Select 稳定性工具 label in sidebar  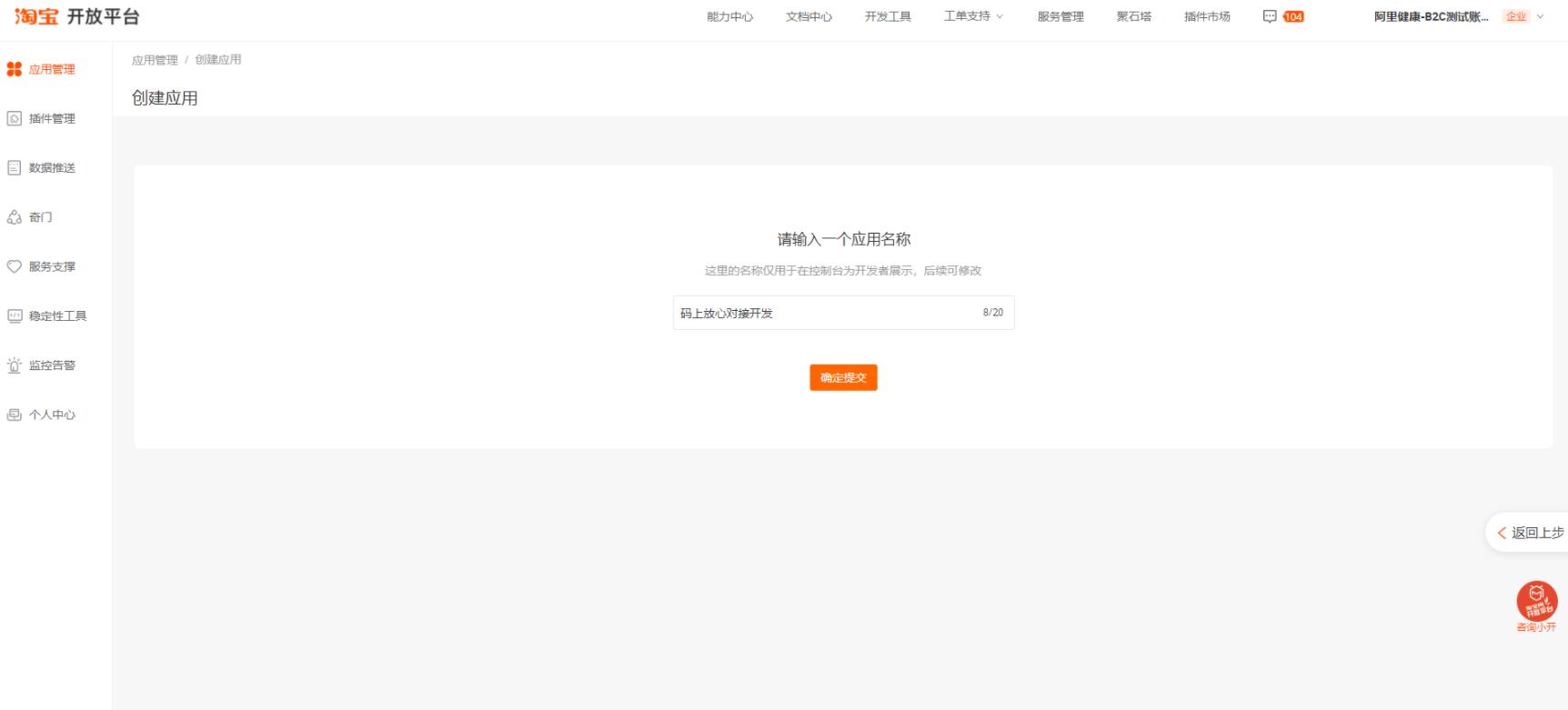[x=57, y=315]
